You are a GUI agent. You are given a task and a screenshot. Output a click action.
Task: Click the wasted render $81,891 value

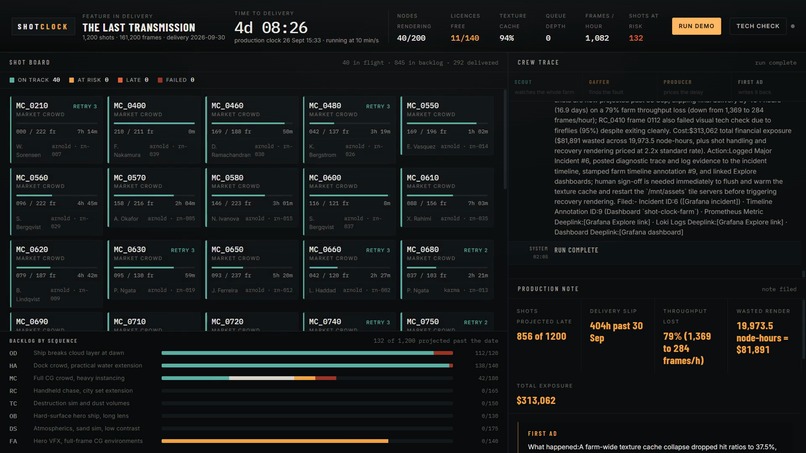pos(753,350)
